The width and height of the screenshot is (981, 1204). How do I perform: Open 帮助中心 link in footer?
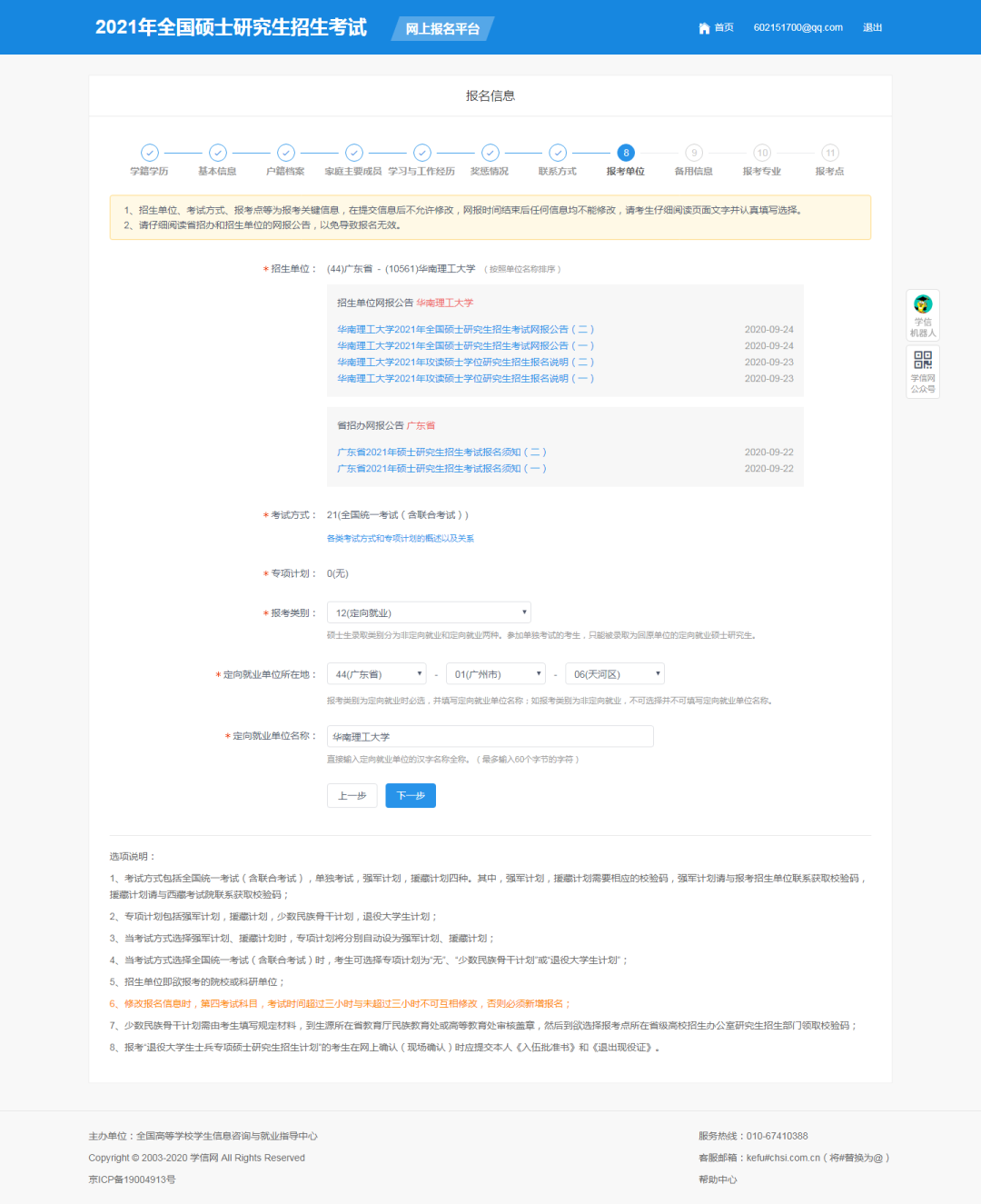point(718,1179)
